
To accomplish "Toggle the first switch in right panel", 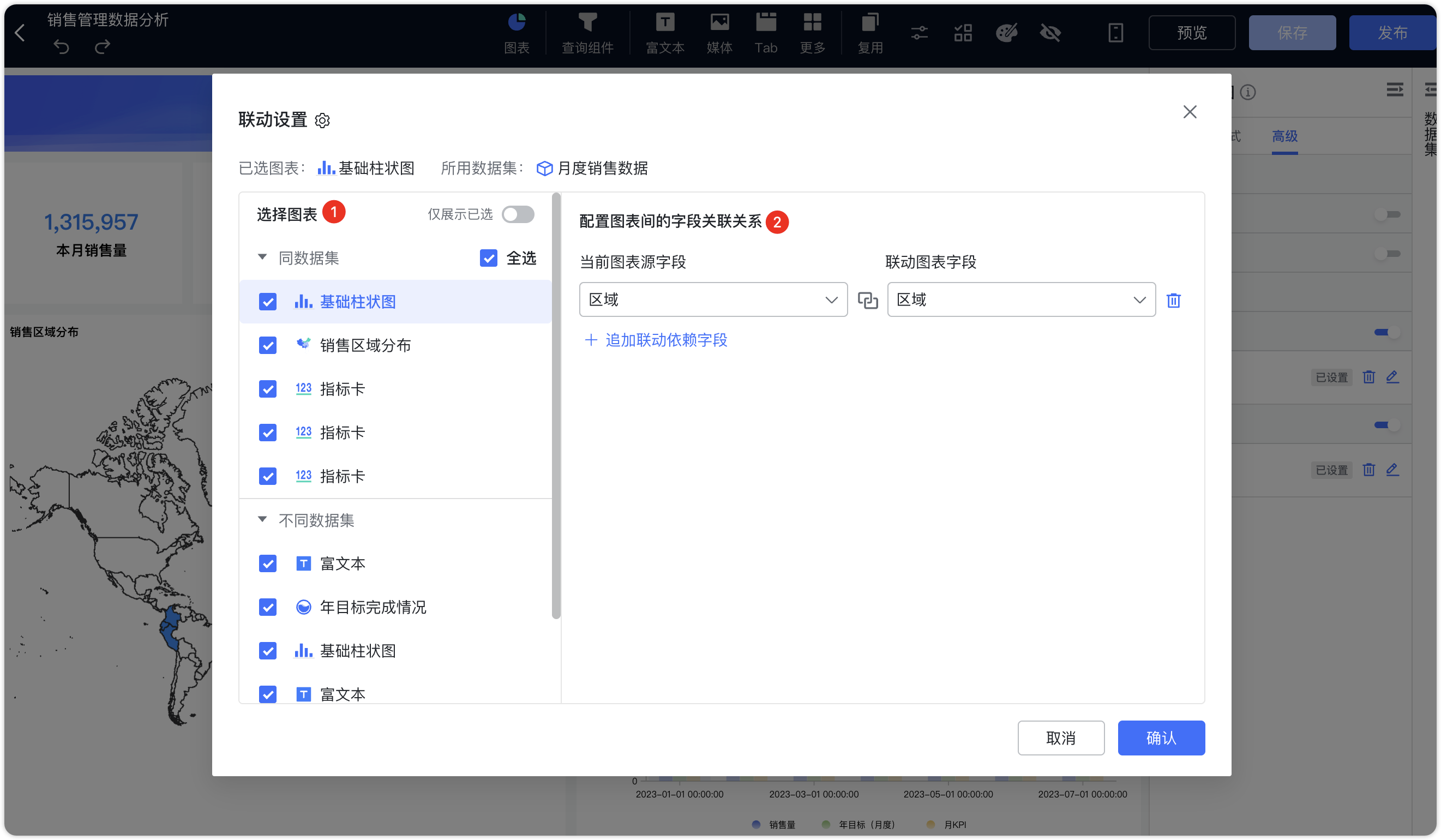I will (x=1386, y=214).
